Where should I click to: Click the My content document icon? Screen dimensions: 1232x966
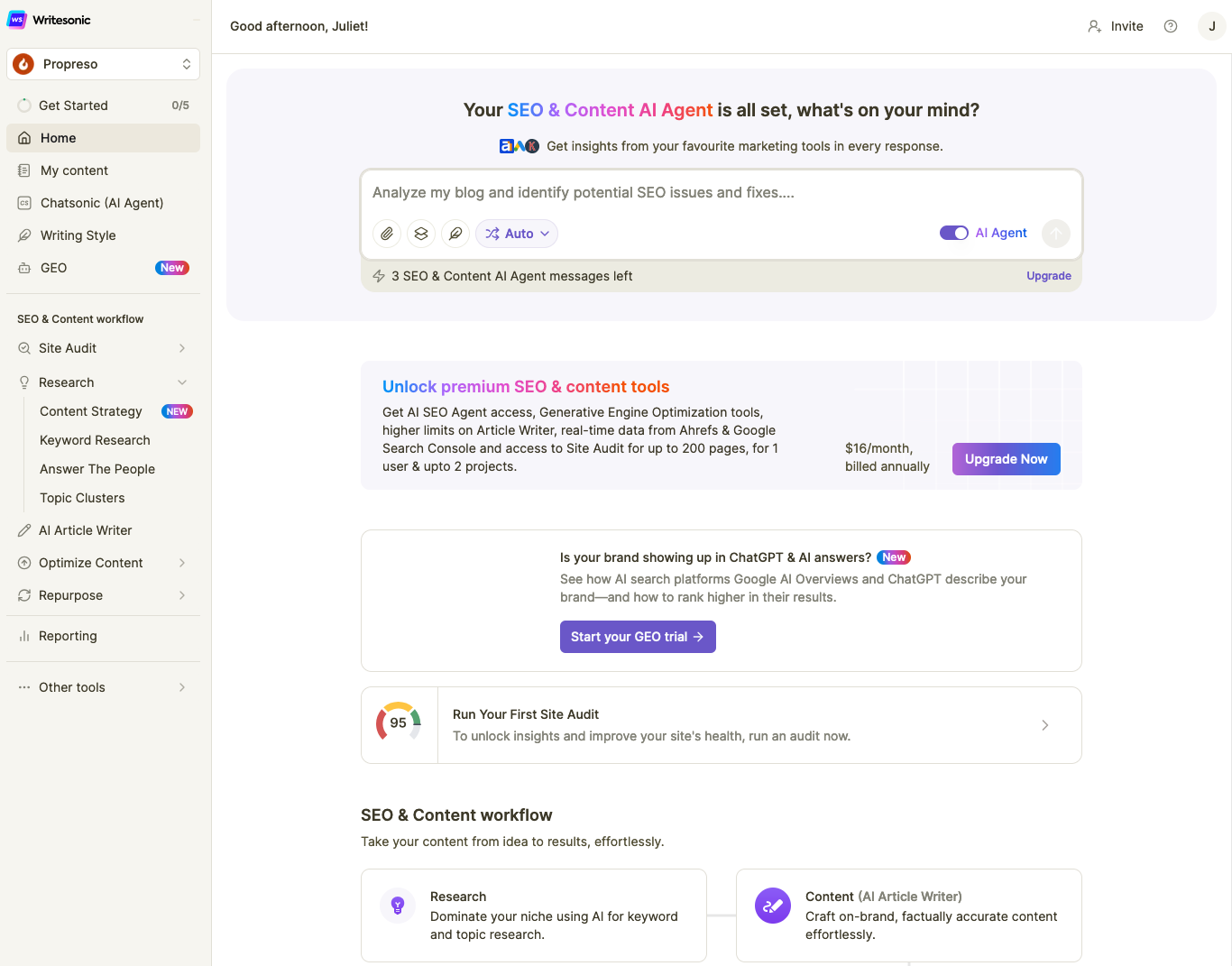pos(24,170)
